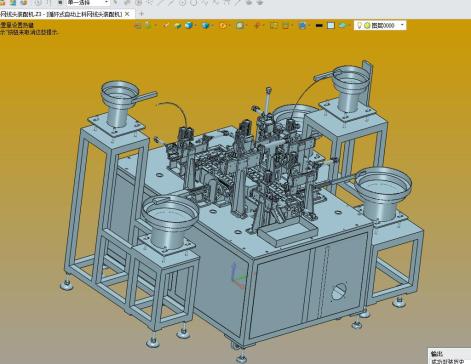Viewport: 471px width, 364px height.
Task: Click the first gray view toolbar icon
Action: point(138,25)
